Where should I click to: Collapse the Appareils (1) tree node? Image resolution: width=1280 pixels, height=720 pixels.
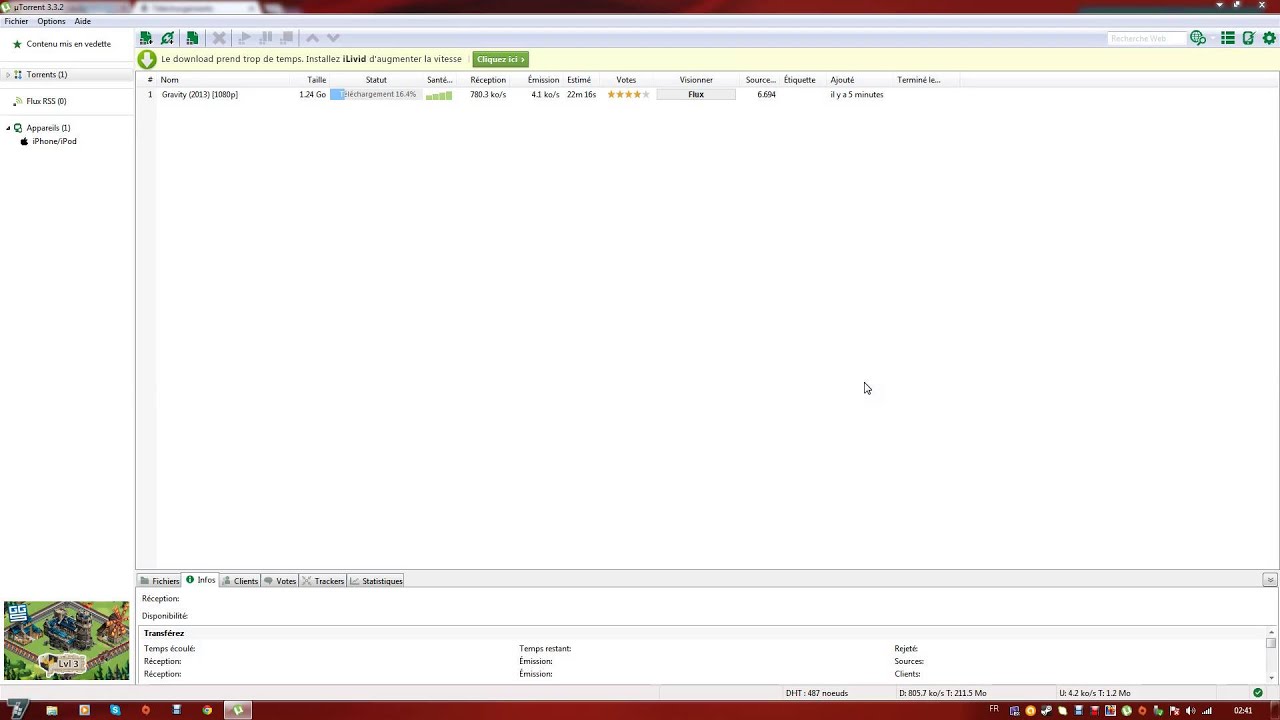(x=7, y=128)
